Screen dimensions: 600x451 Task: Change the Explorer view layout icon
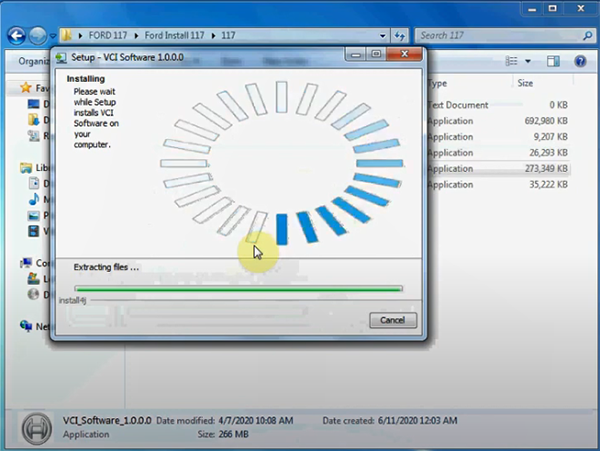[x=511, y=61]
